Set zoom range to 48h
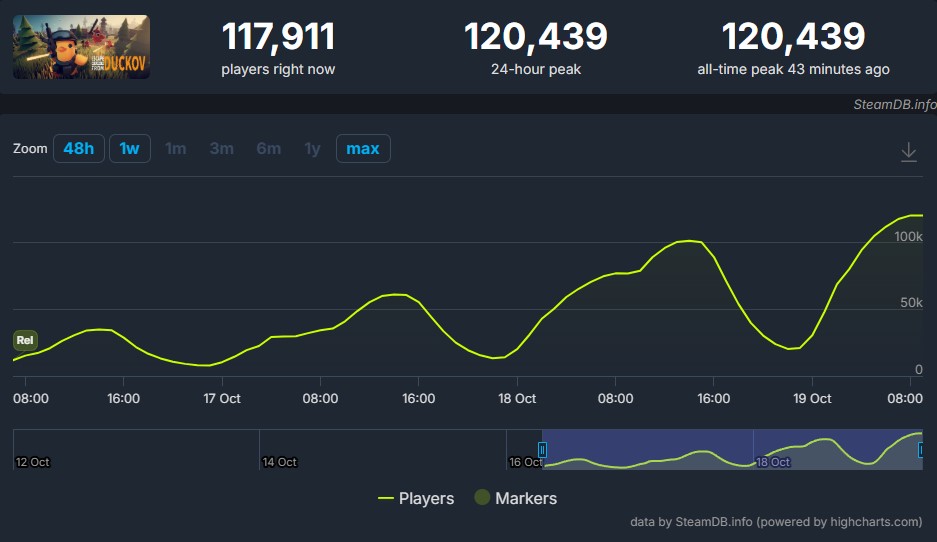Viewport: 937px width, 542px height. pos(78,149)
